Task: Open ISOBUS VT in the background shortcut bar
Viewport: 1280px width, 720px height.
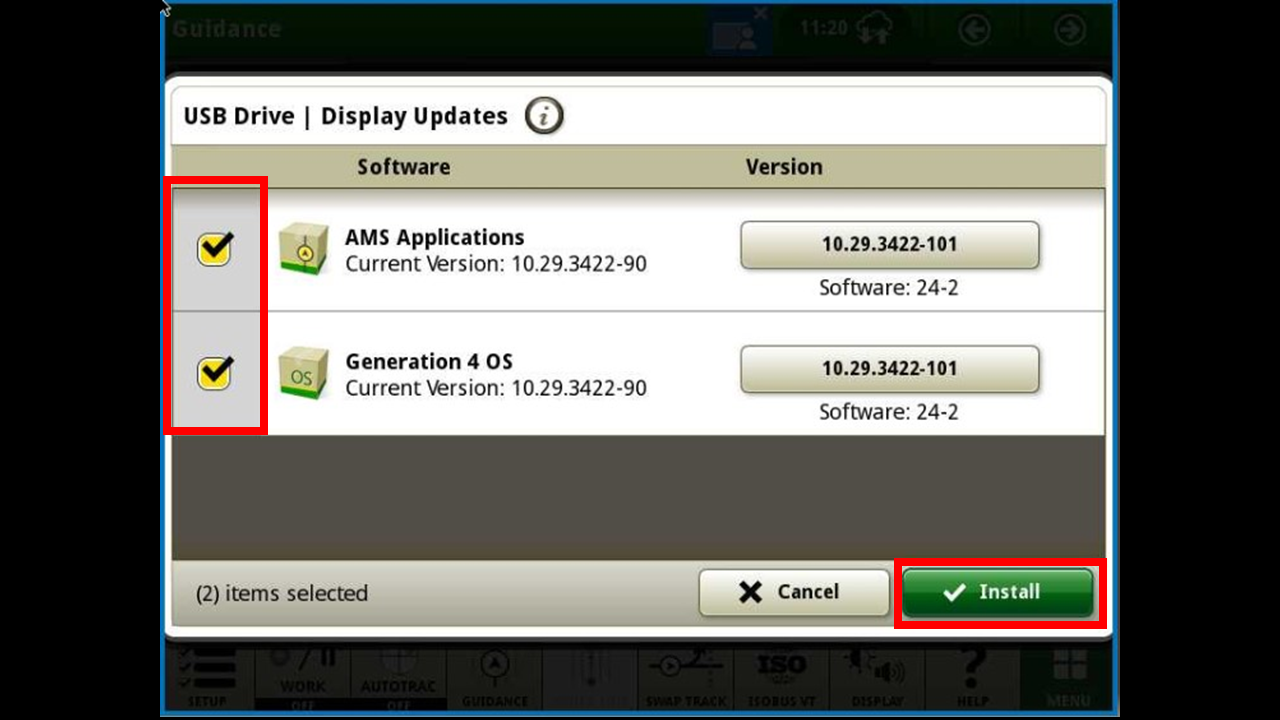Action: click(781, 680)
